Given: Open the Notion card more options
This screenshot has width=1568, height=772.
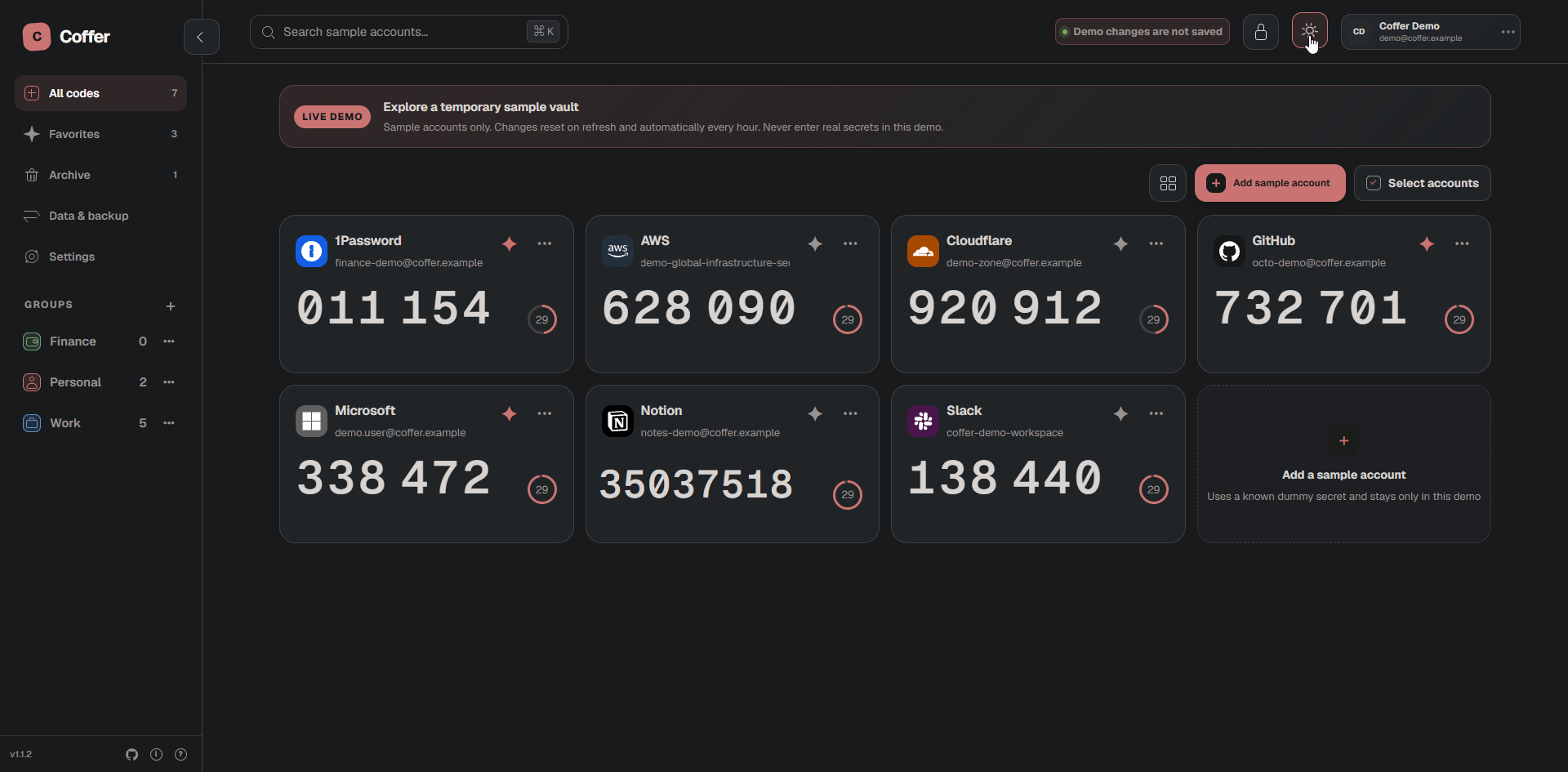Looking at the screenshot, I should coord(850,413).
